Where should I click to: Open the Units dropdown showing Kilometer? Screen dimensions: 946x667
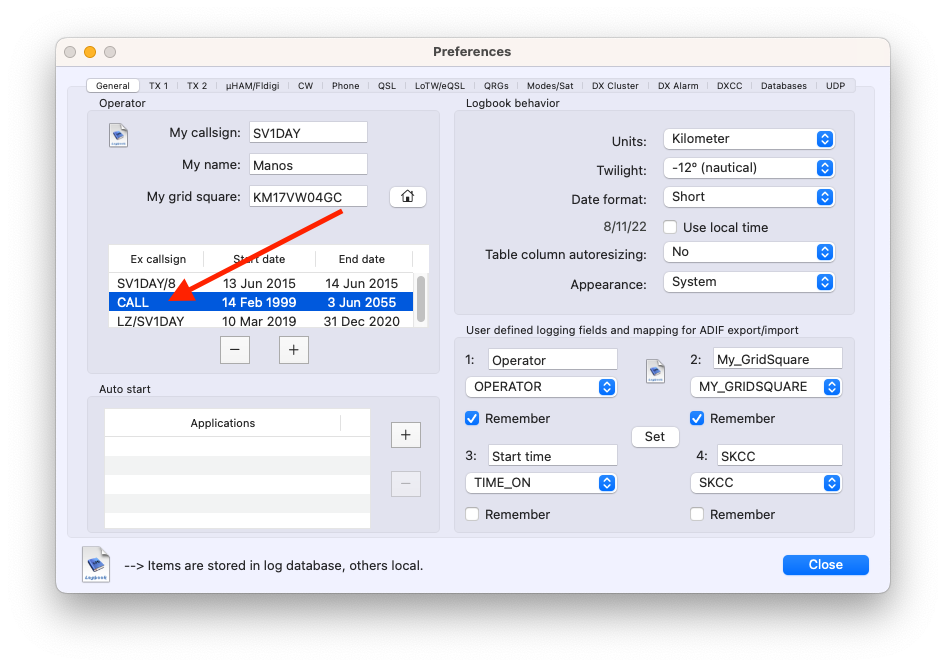749,139
